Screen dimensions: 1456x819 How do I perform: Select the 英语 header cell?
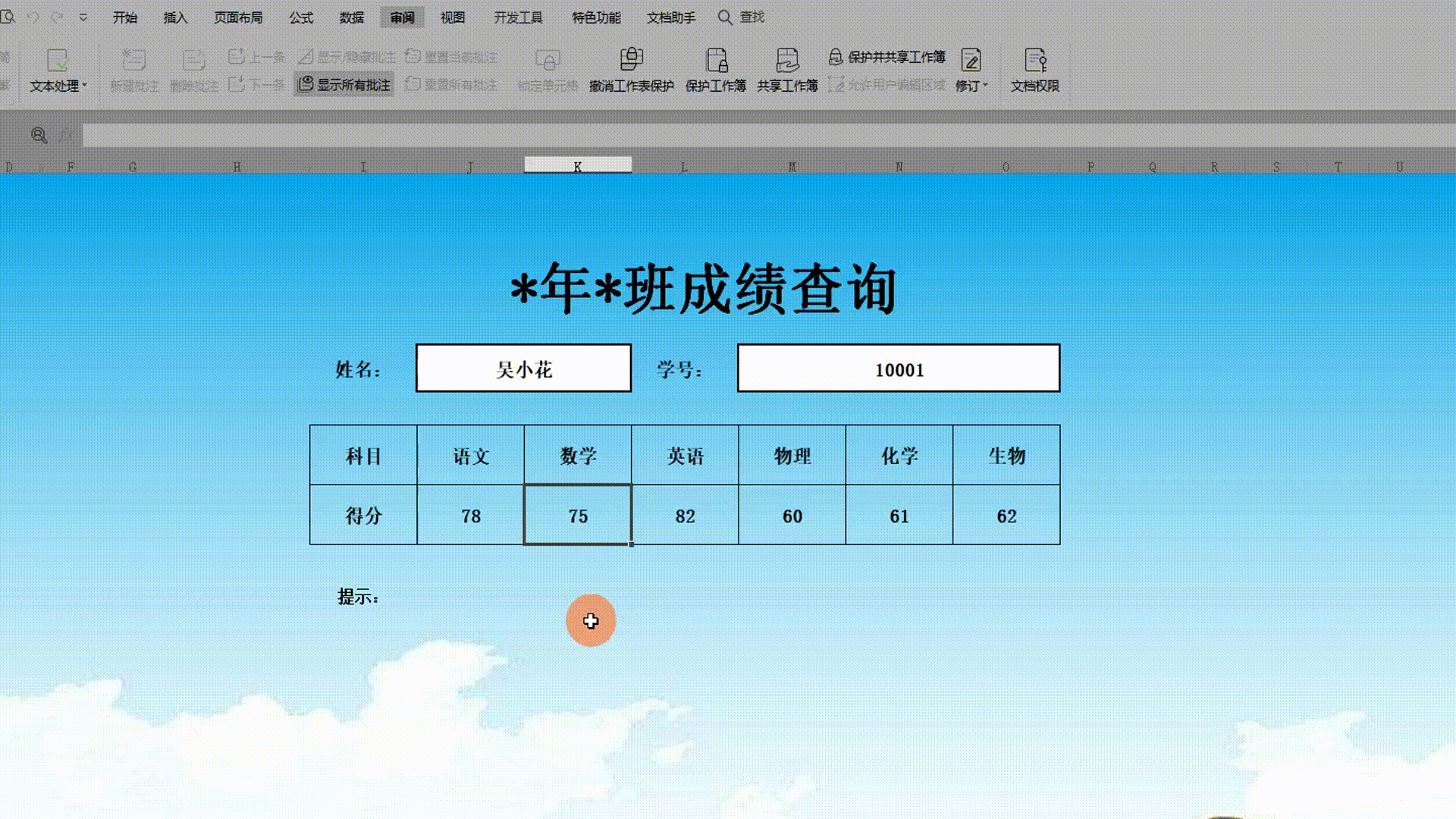pos(685,455)
